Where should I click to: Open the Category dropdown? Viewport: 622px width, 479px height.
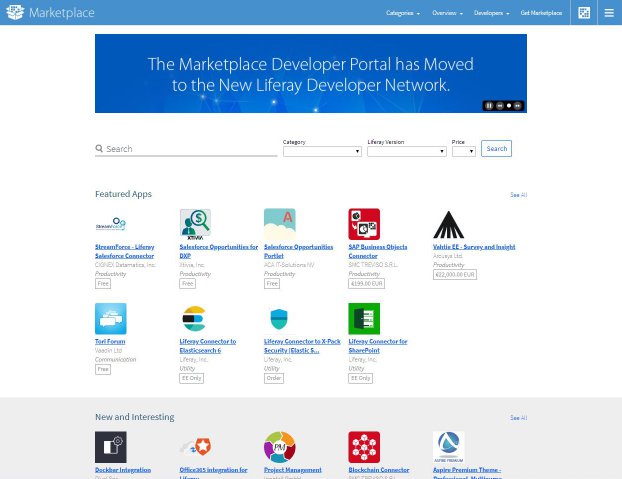[322, 151]
